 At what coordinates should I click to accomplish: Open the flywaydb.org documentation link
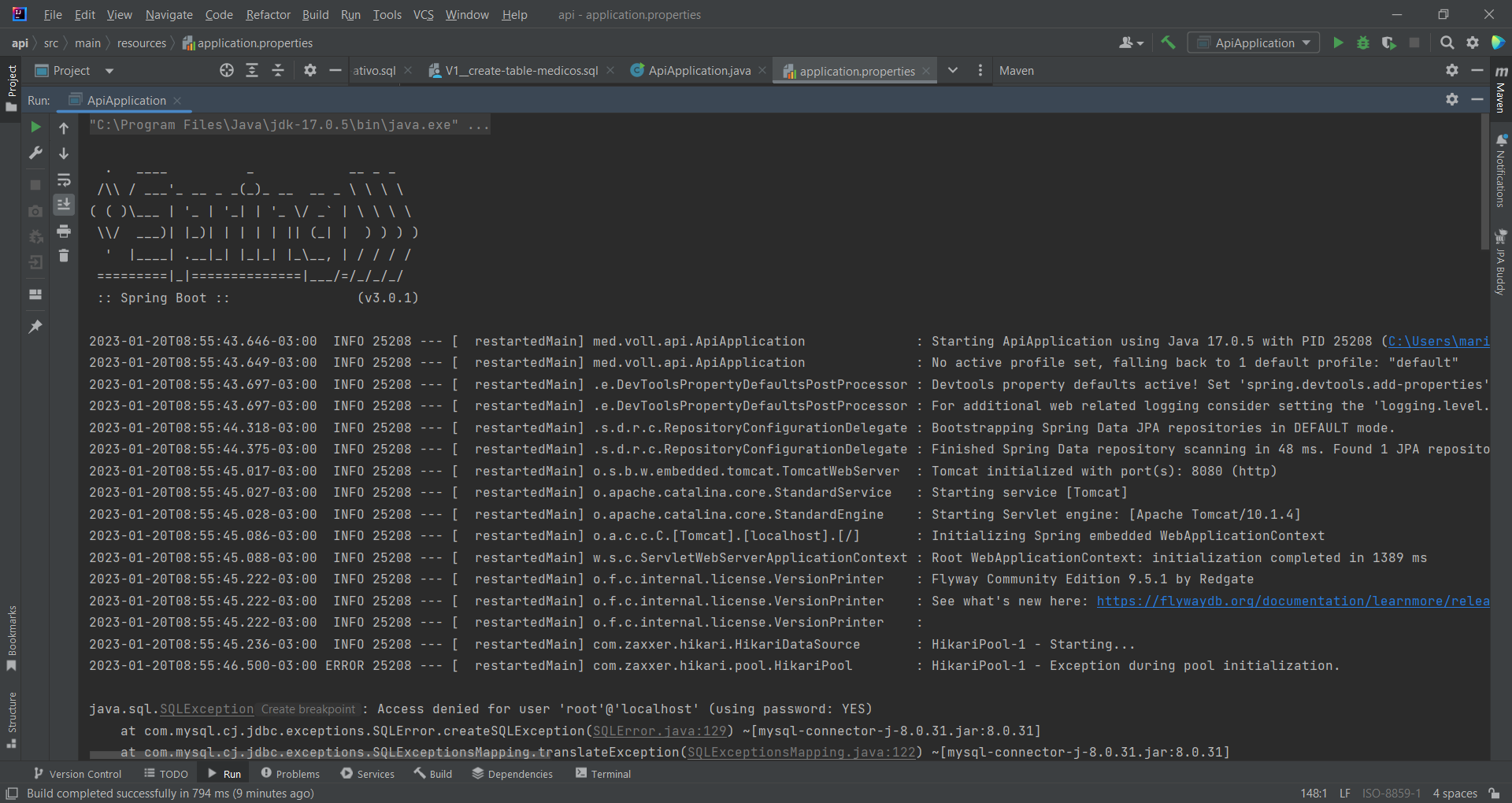pyautogui.click(x=1293, y=601)
